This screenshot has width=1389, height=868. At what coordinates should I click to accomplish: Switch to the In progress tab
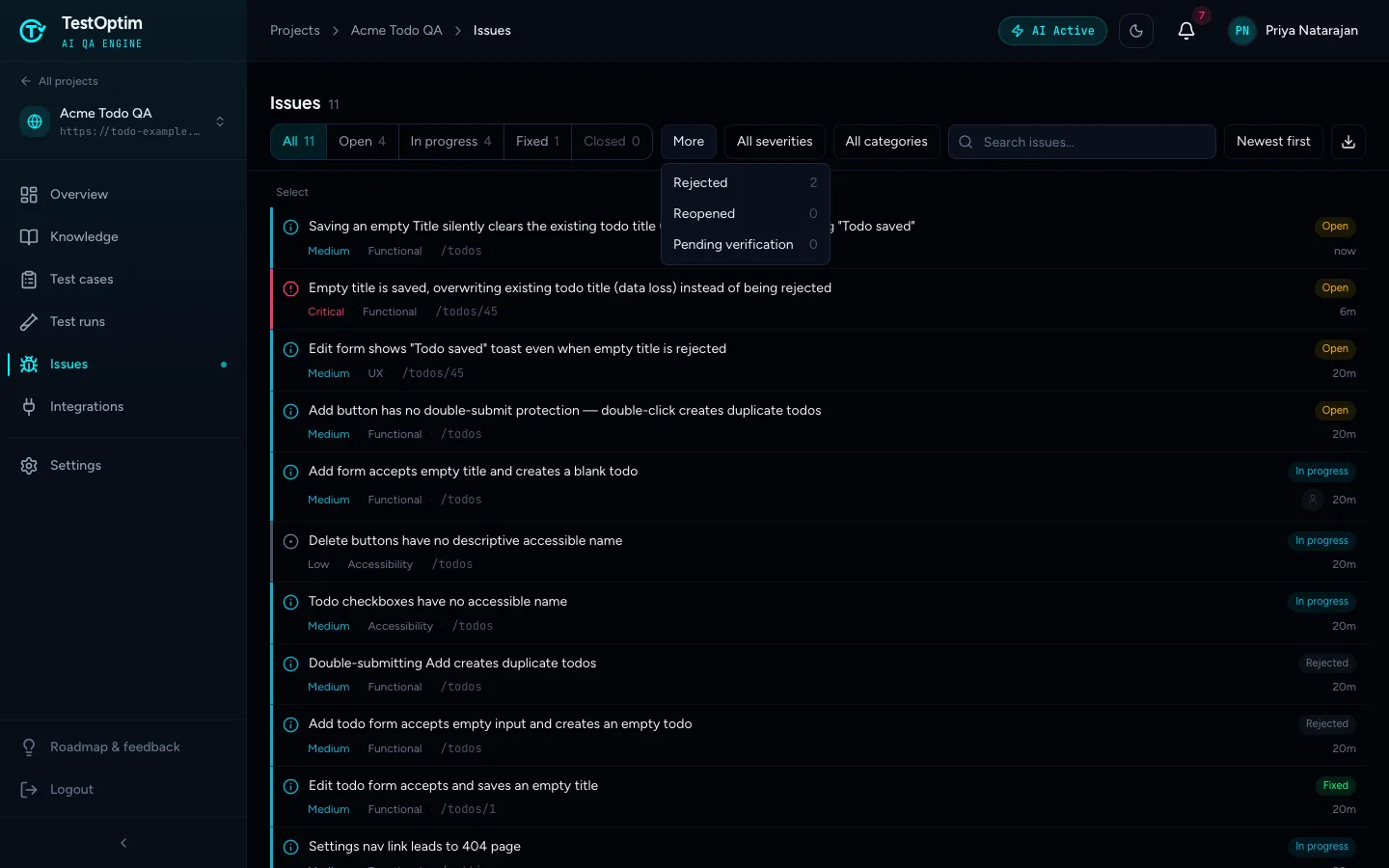point(451,142)
